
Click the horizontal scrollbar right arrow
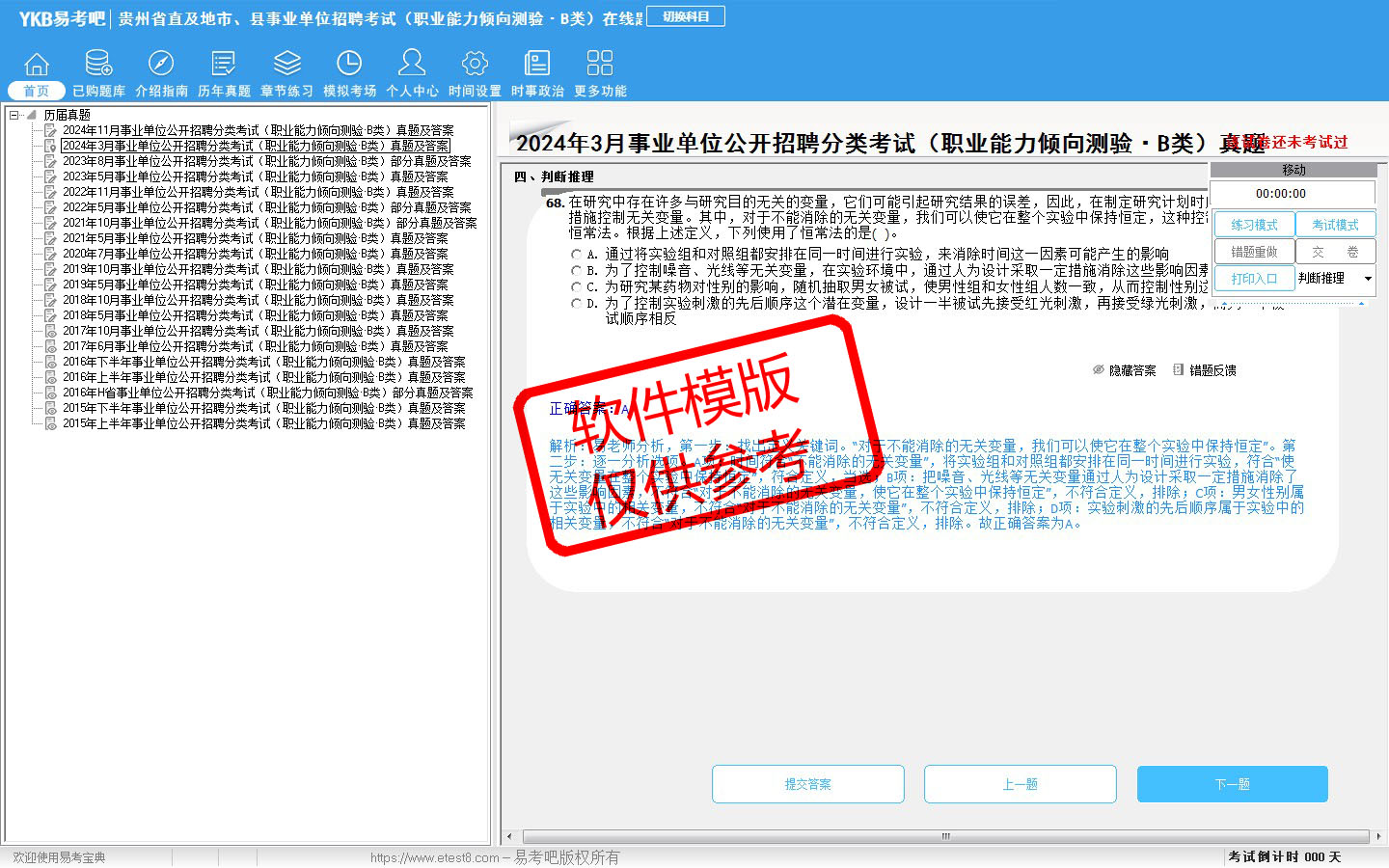tap(1378, 836)
